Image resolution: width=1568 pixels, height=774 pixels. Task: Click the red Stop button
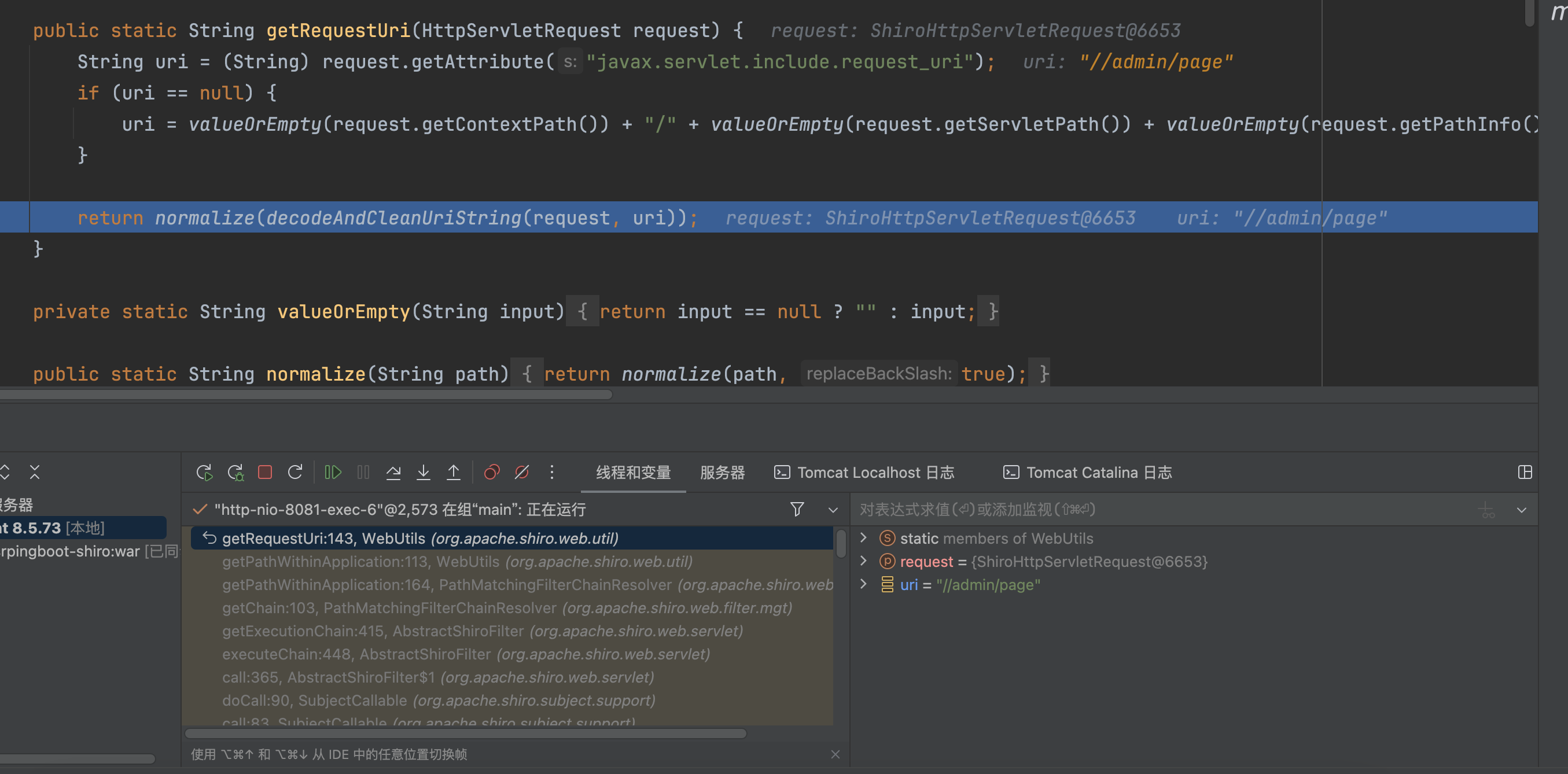coord(265,472)
